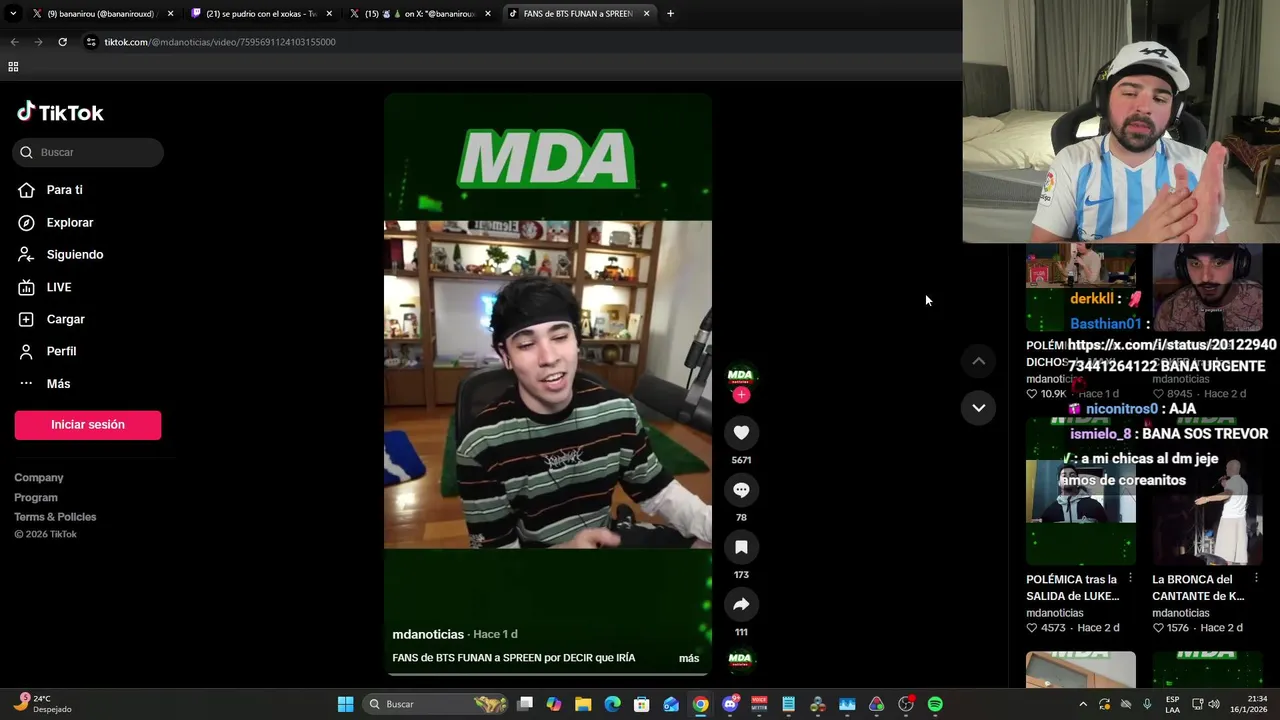Switch to the (15) on X tab

point(420,14)
